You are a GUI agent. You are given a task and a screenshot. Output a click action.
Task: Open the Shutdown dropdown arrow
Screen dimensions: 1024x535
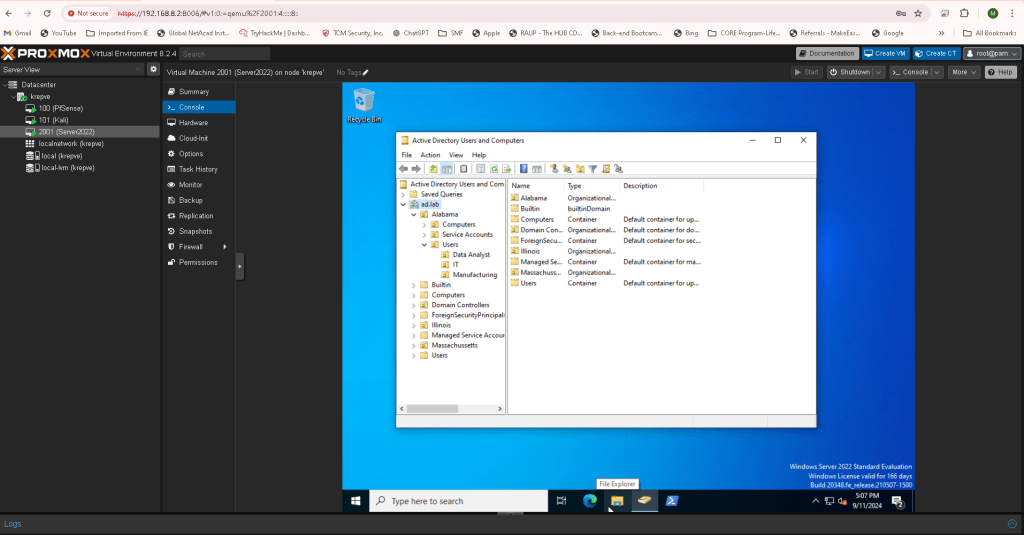[x=877, y=72]
